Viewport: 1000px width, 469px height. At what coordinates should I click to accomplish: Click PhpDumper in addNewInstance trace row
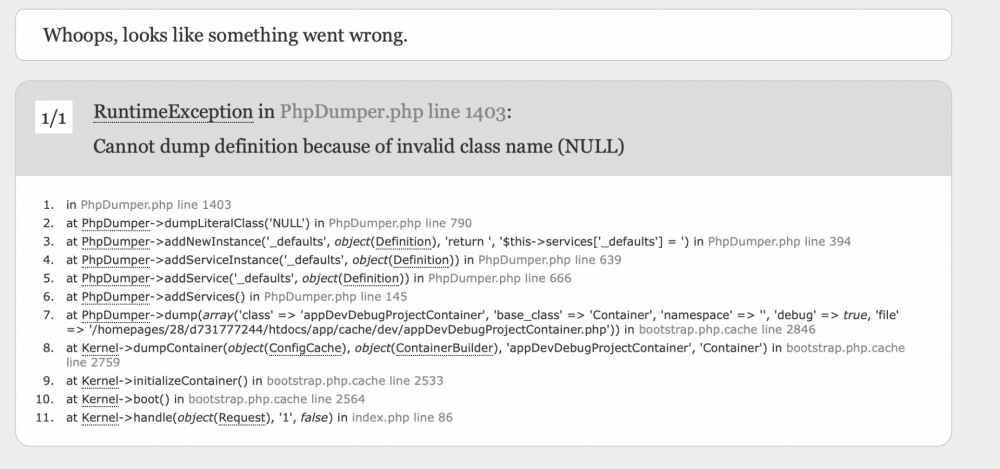[x=115, y=241]
